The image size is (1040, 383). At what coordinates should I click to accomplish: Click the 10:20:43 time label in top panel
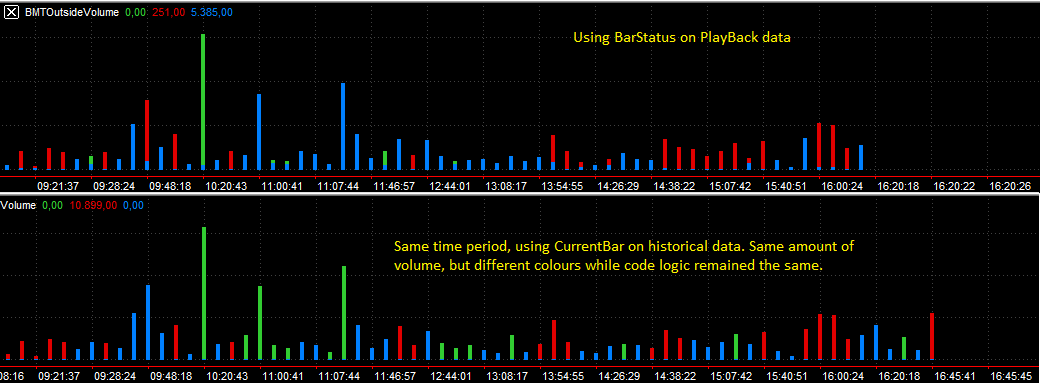coord(226,186)
